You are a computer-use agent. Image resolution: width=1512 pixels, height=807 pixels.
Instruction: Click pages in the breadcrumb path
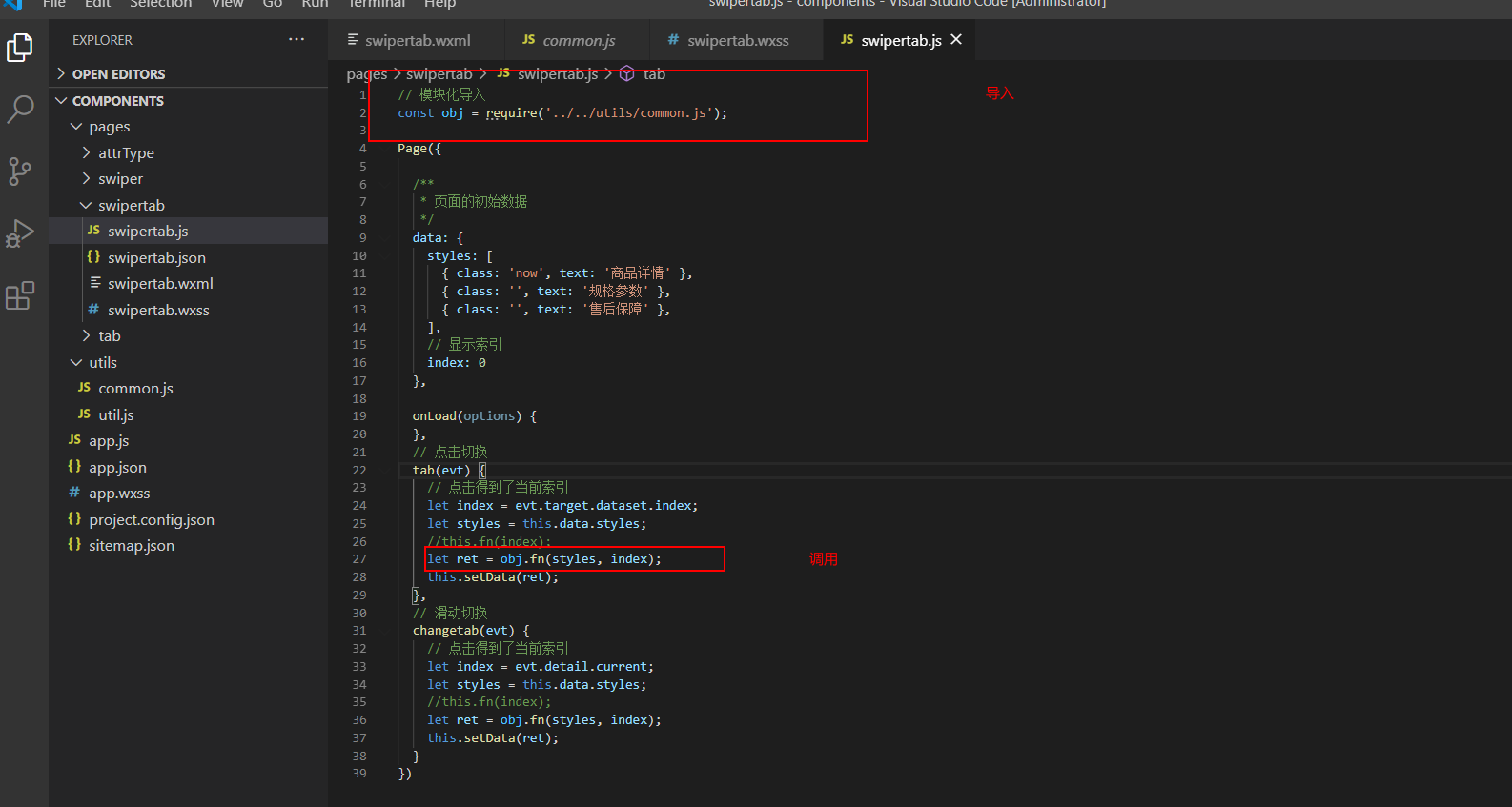pos(367,73)
